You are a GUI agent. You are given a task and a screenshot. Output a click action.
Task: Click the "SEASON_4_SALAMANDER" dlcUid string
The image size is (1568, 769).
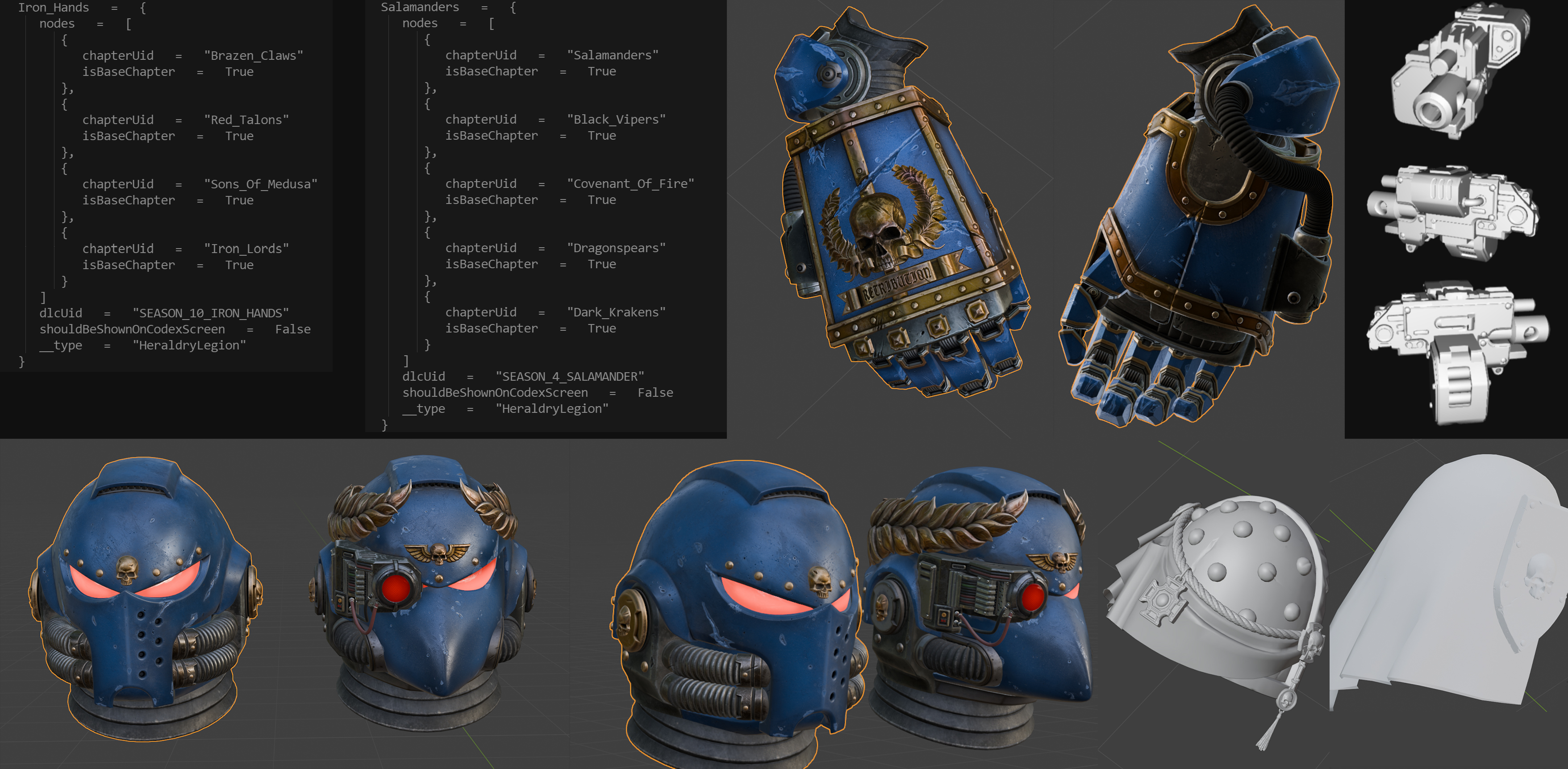click(x=570, y=376)
